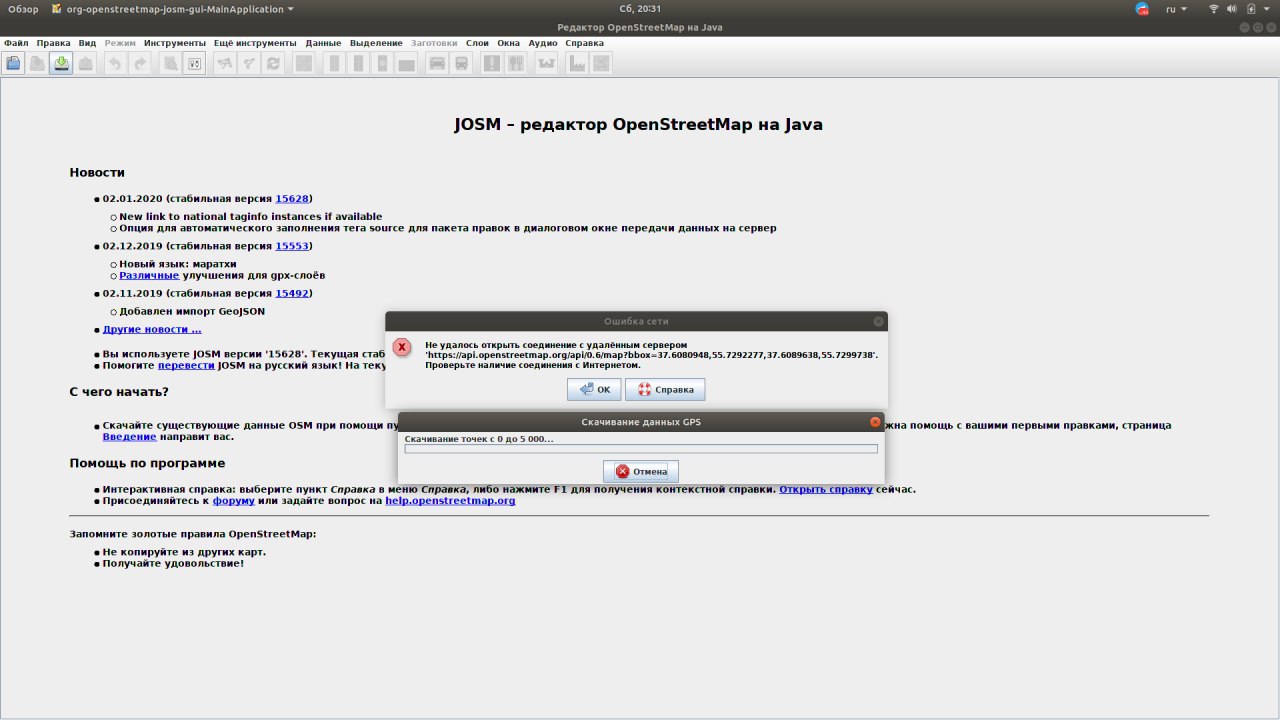Click the перевести link
Screen dimensions: 1280x720
pos(186,365)
